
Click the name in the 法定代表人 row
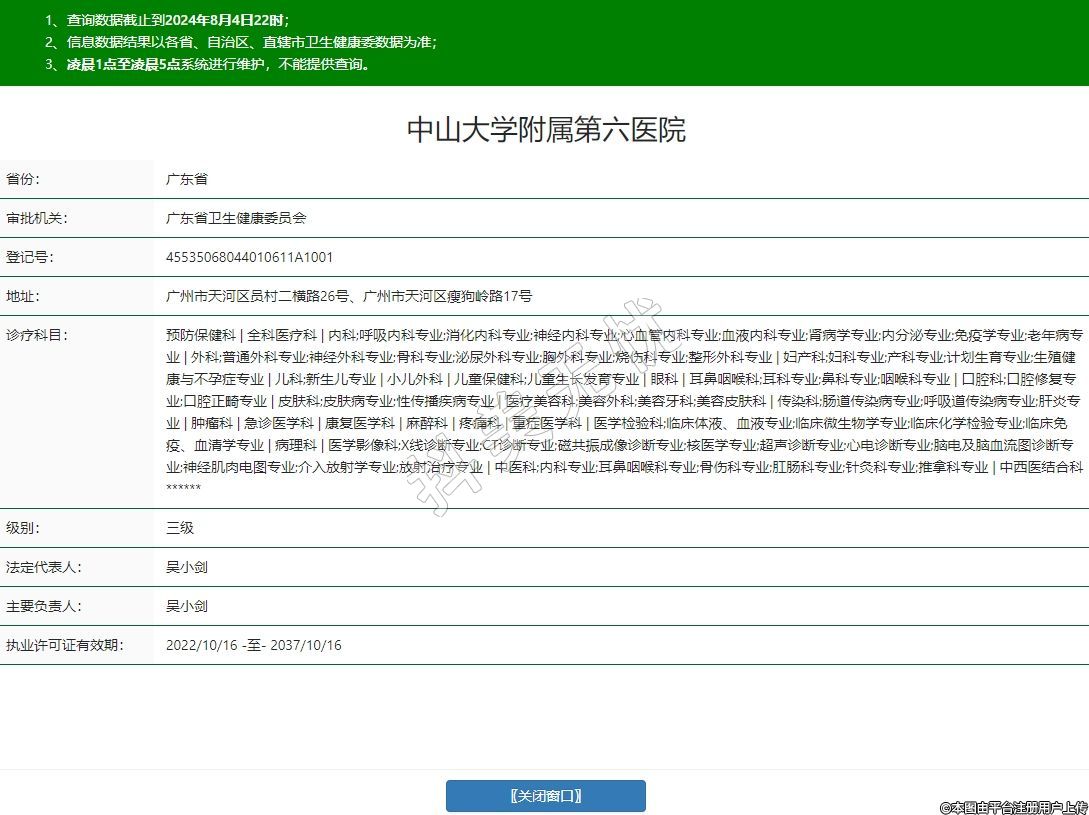[x=187, y=567]
